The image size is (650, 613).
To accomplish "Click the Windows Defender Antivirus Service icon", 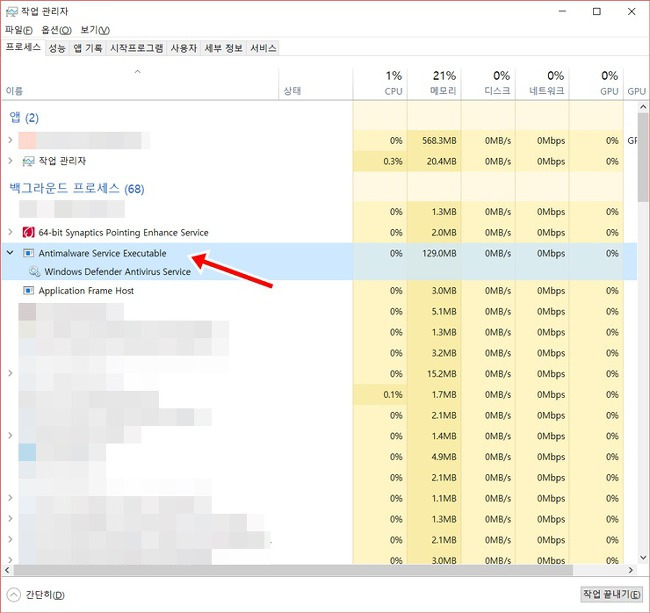I will click(34, 272).
